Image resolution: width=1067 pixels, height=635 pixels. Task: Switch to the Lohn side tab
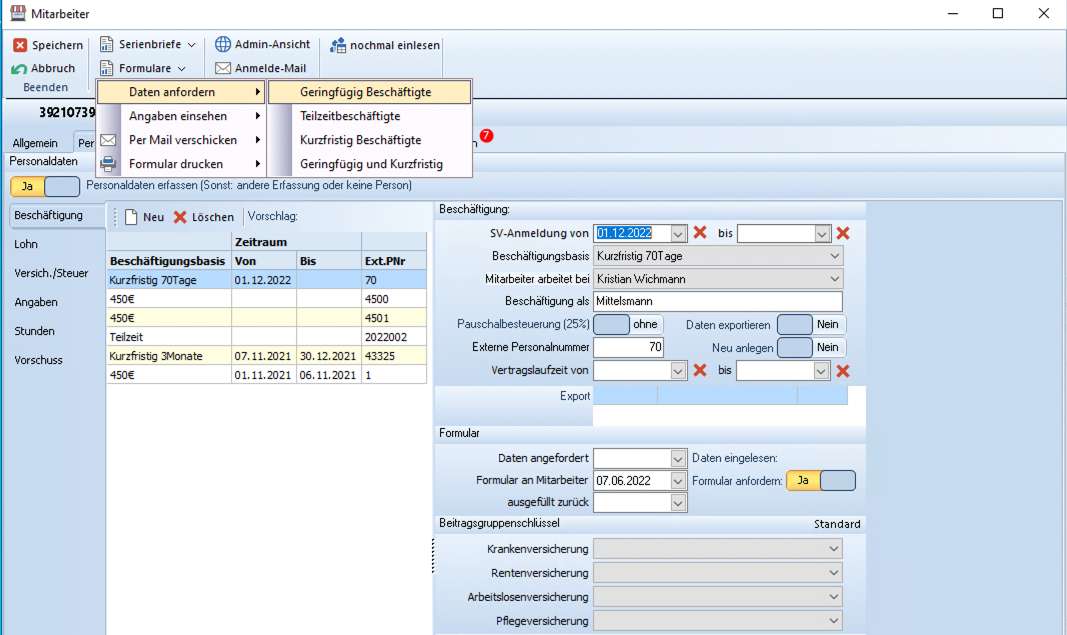pos(27,244)
